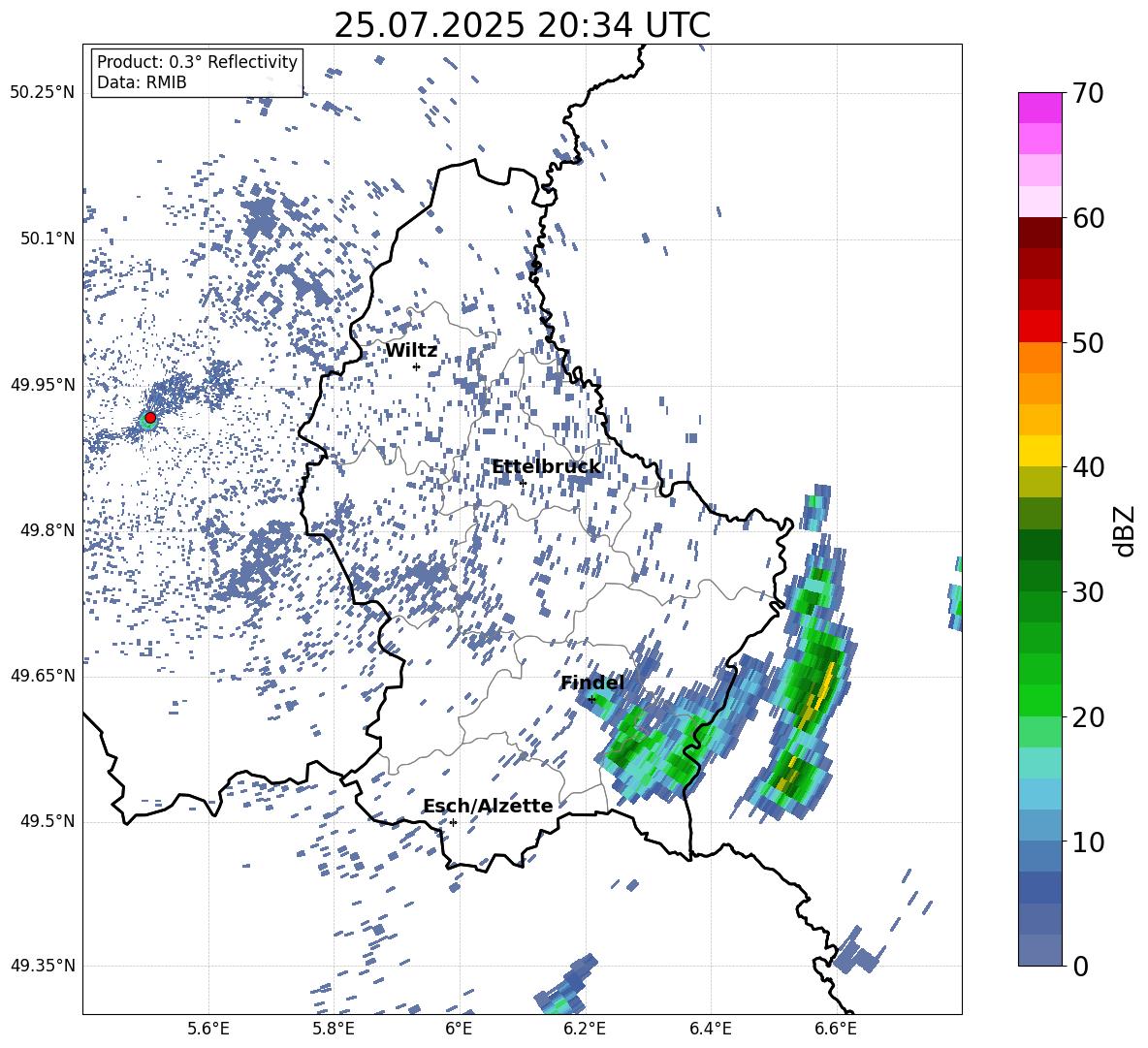Screen dimensions: 1148x1048
Task: Click the 50.25°N latitude label
Action: [43, 93]
